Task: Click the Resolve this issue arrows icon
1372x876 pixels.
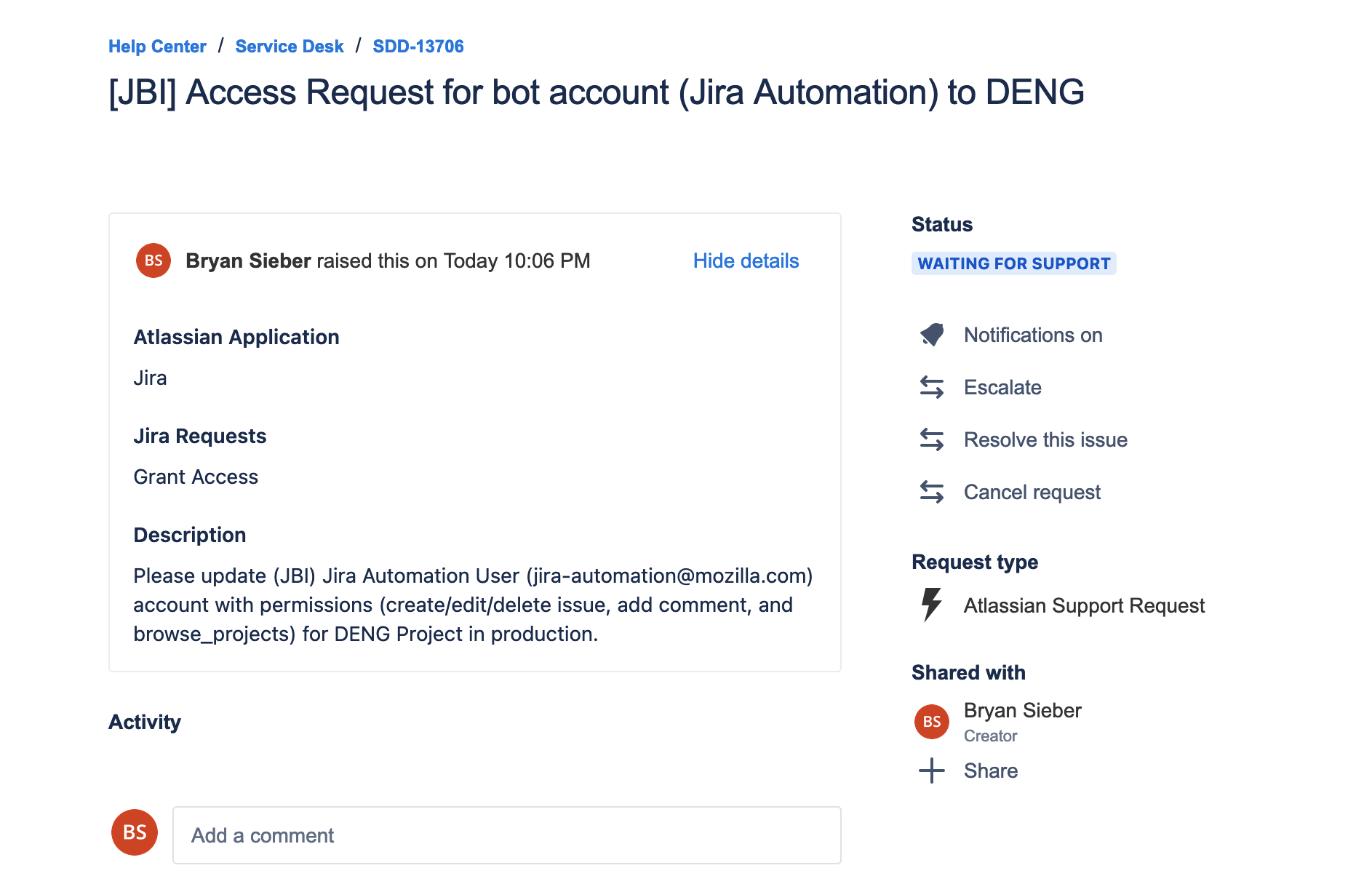Action: 932,439
